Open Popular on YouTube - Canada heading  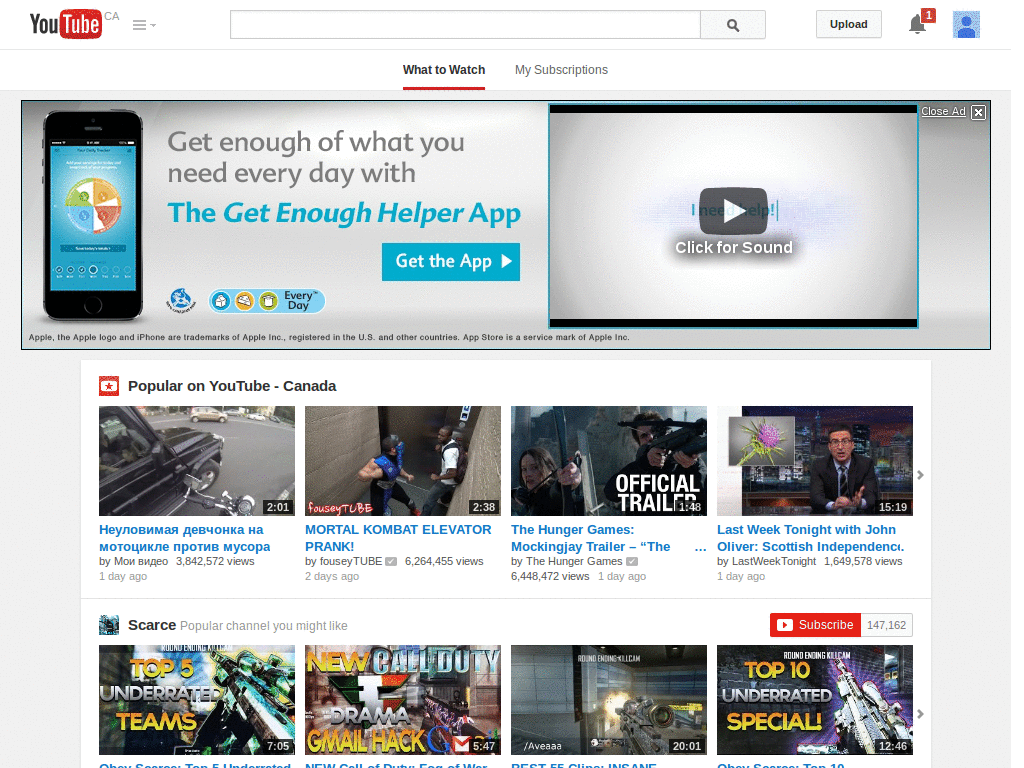232,386
